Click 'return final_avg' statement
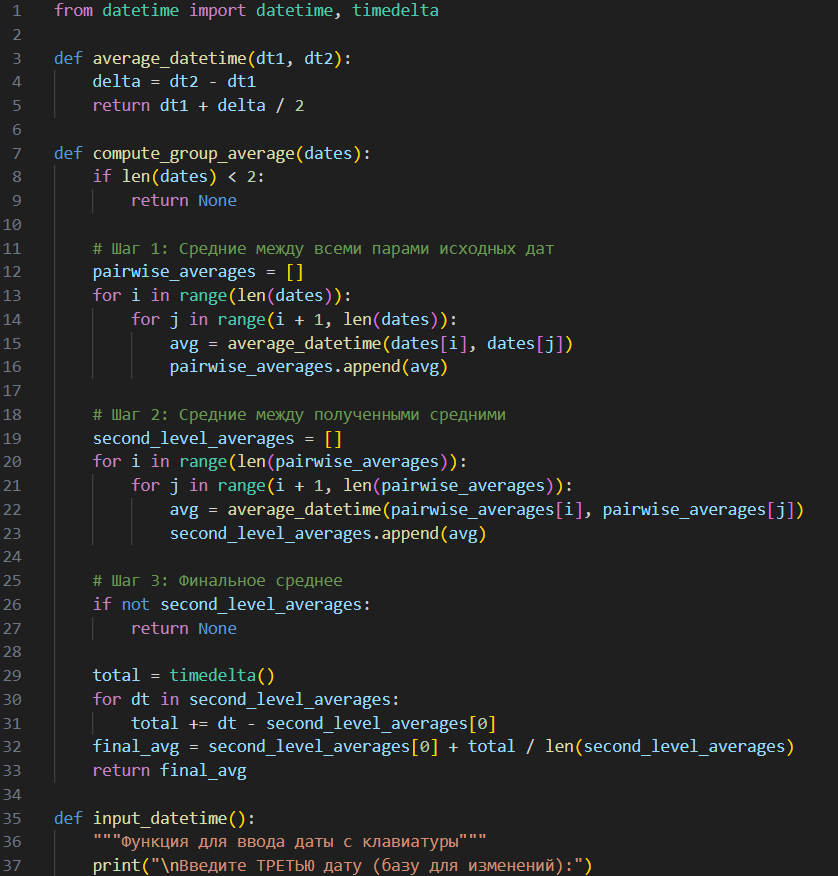Viewport: 838px width, 876px height. click(169, 771)
